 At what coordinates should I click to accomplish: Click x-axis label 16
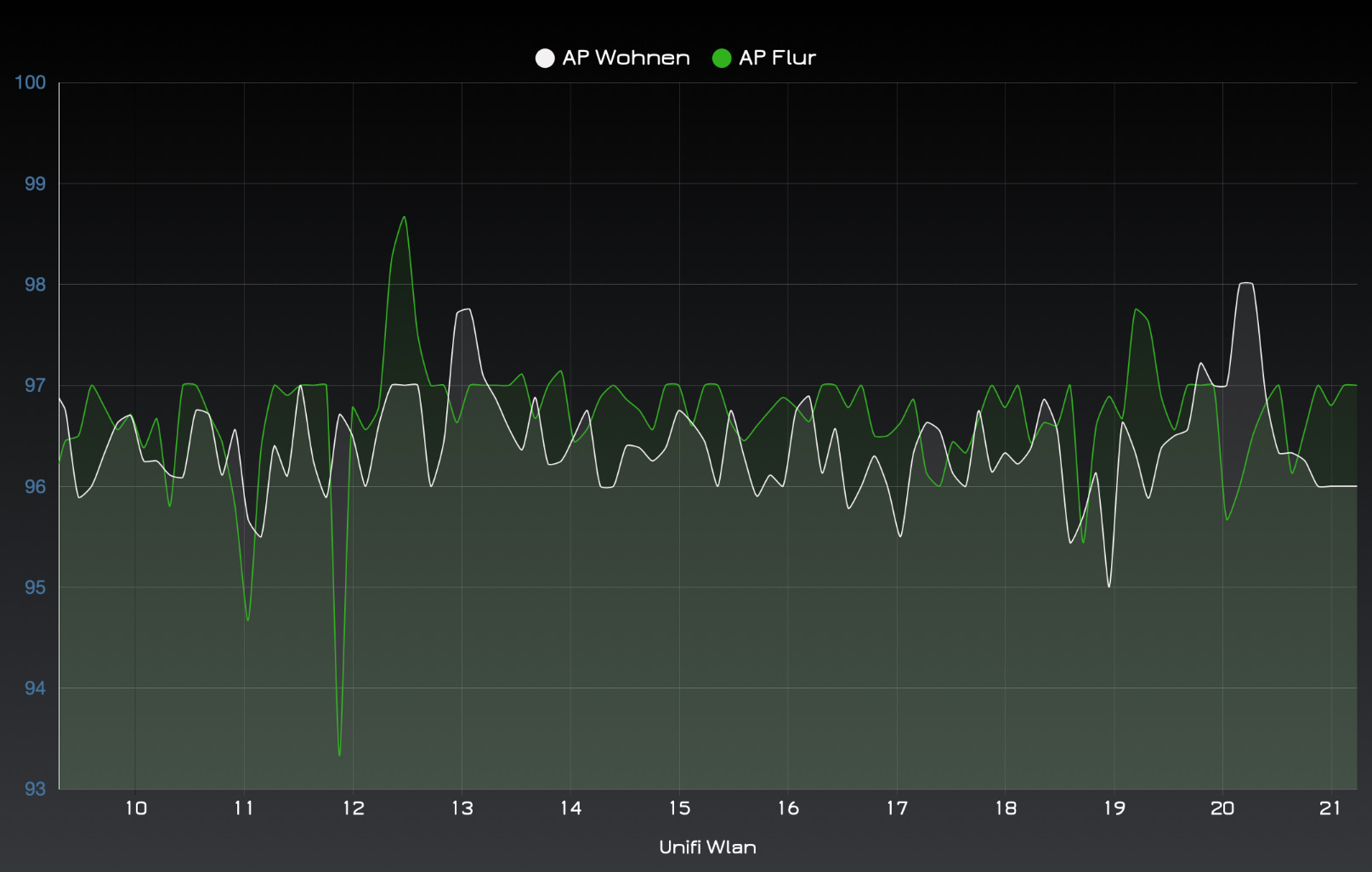click(788, 808)
